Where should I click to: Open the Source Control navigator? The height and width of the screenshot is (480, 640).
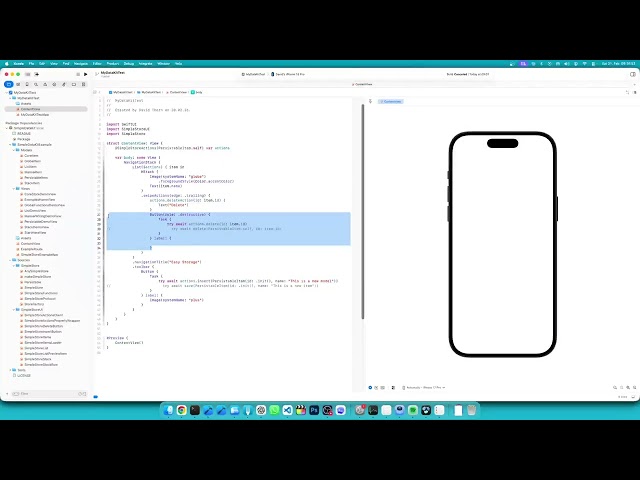pyautogui.click(x=18, y=84)
